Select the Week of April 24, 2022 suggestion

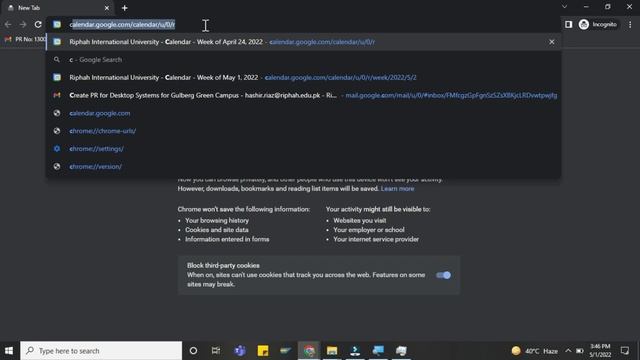(x=304, y=42)
